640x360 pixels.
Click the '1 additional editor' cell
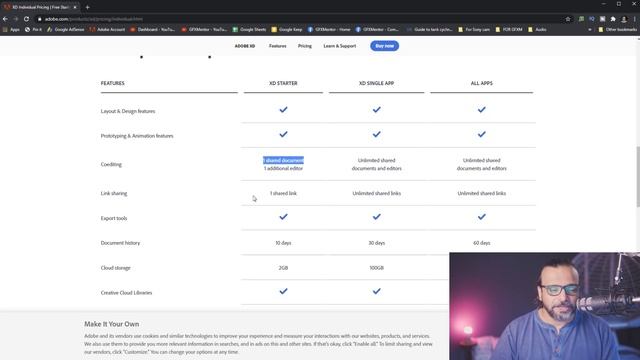pyautogui.click(x=283, y=169)
